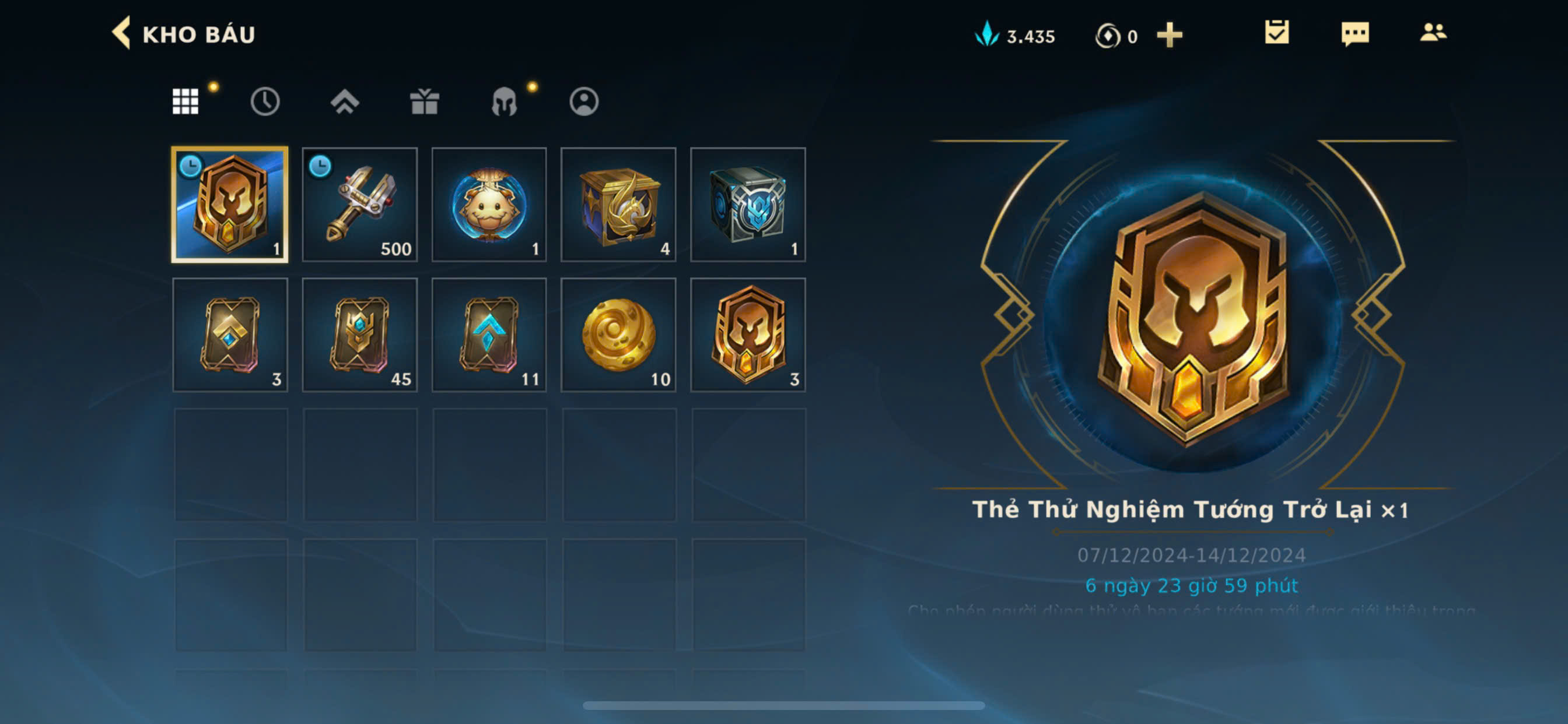Add currency with the plus button

coord(1170,36)
